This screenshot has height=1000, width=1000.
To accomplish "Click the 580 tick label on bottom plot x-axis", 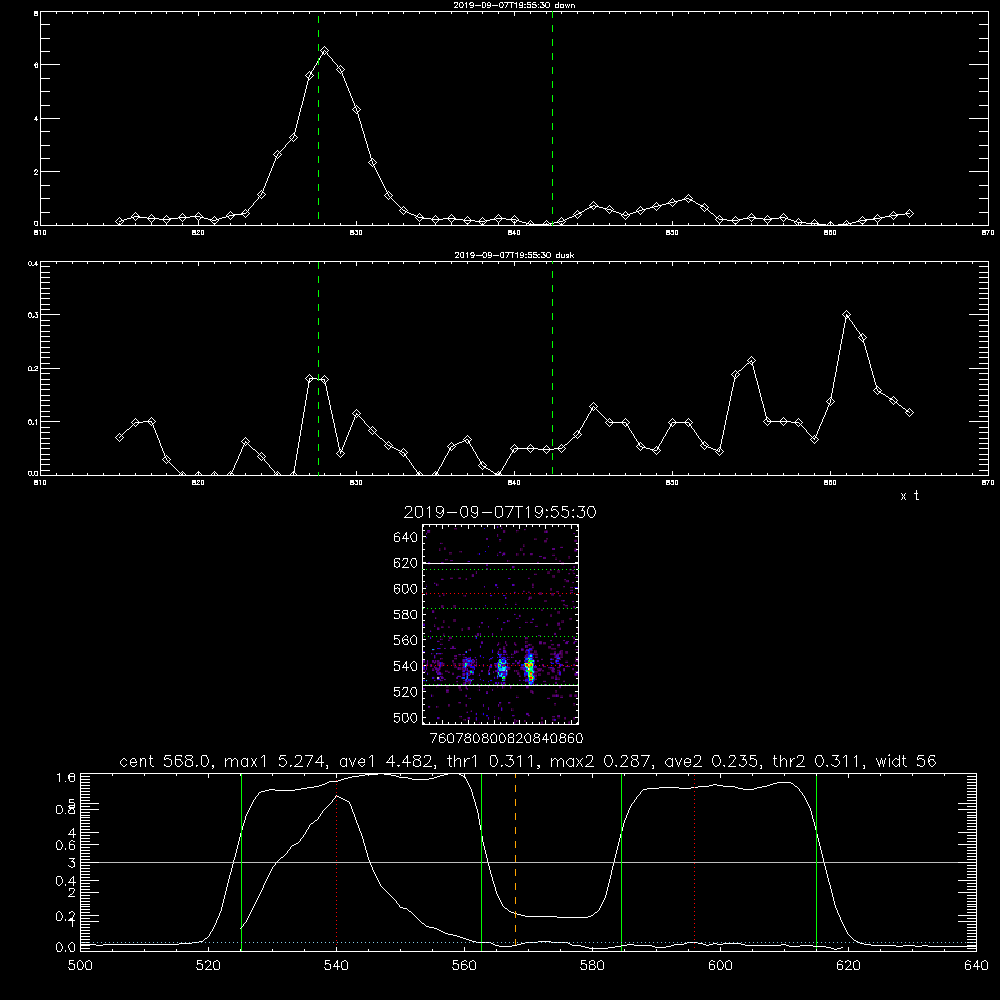I will [592, 966].
